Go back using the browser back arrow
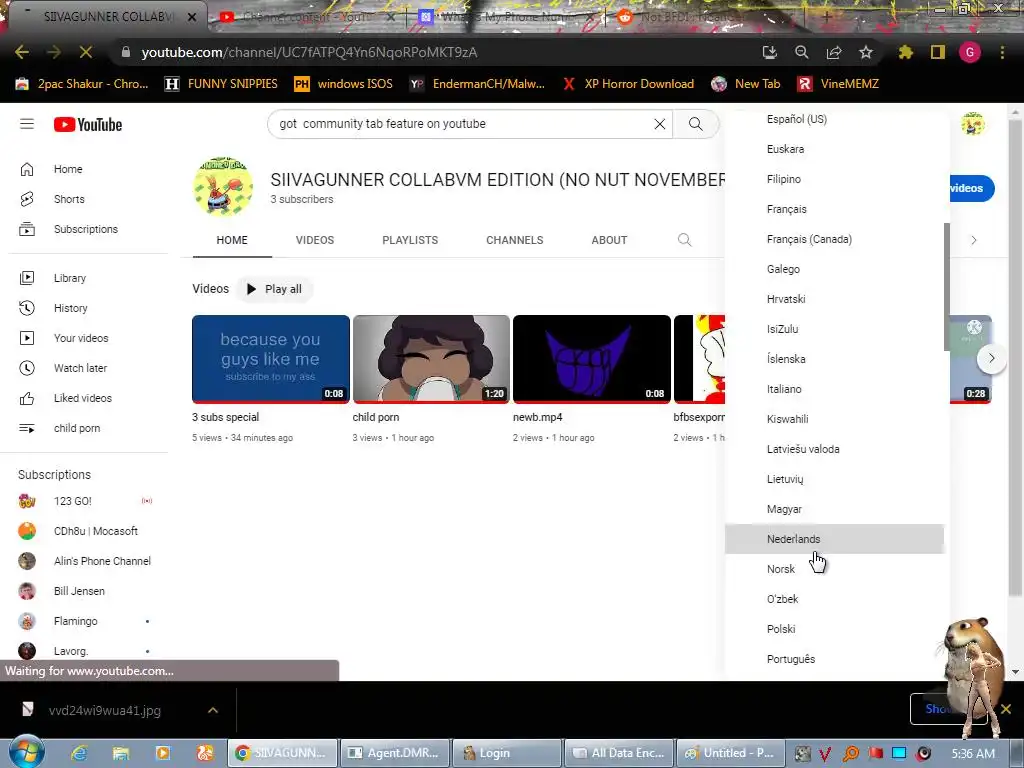The image size is (1024, 768). [x=22, y=52]
